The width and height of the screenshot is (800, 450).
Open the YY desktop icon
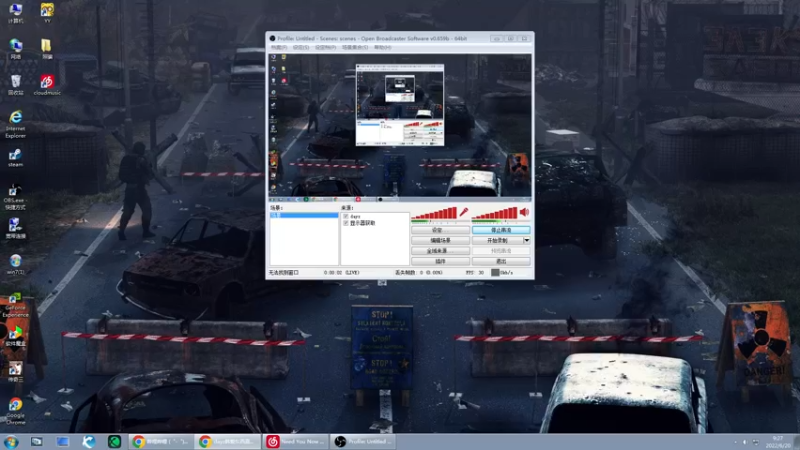[x=47, y=13]
